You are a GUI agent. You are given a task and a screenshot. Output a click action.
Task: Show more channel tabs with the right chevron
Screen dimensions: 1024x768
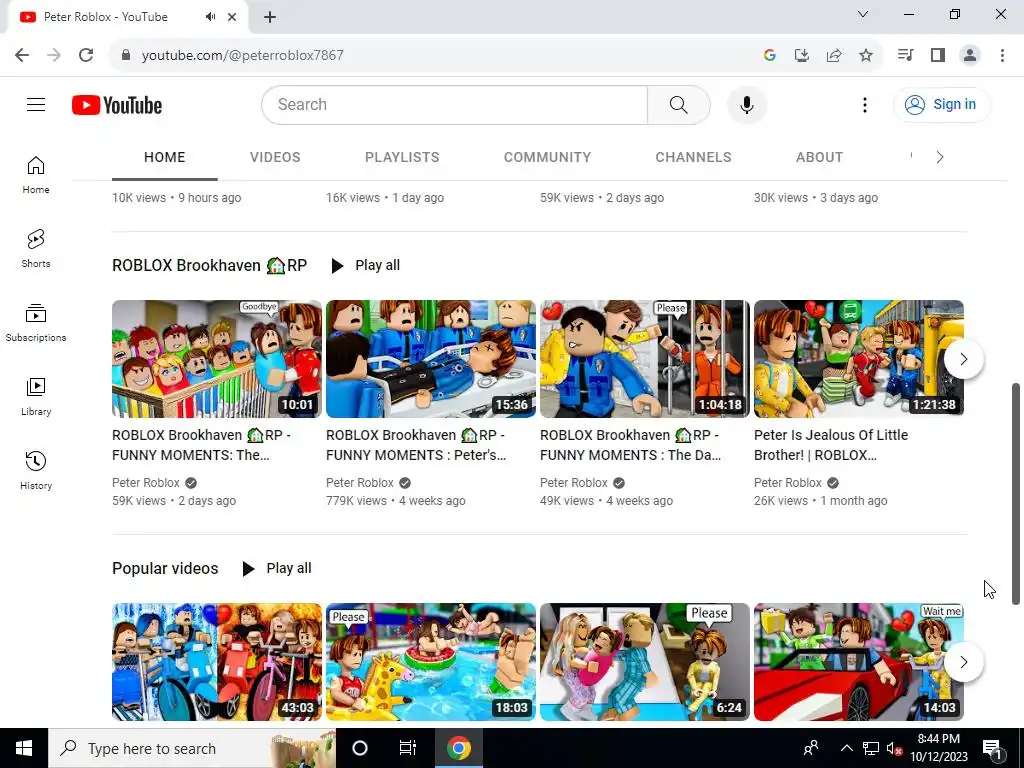coord(940,157)
